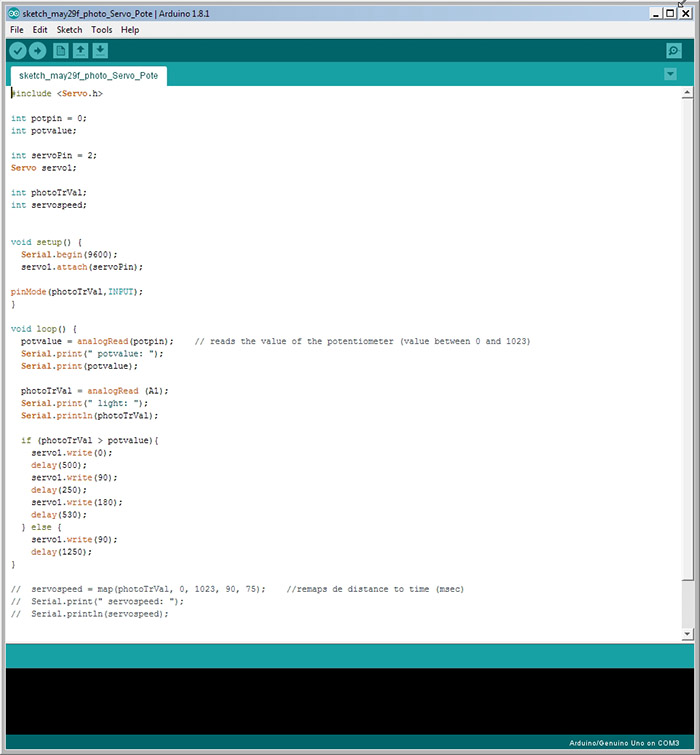Click the black console output area
Viewport: 700px width, 755px height.
(350, 701)
